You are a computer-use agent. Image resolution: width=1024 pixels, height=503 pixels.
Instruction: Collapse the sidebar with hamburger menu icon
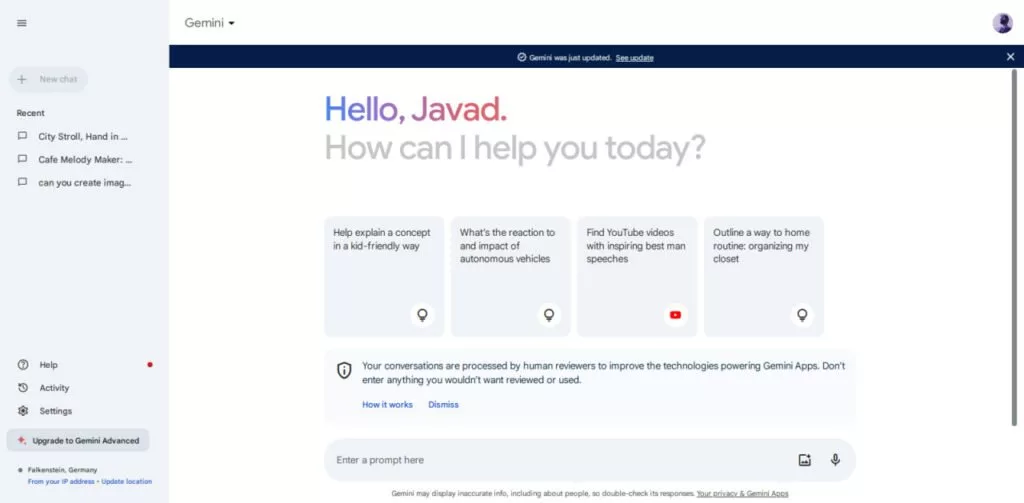point(22,23)
